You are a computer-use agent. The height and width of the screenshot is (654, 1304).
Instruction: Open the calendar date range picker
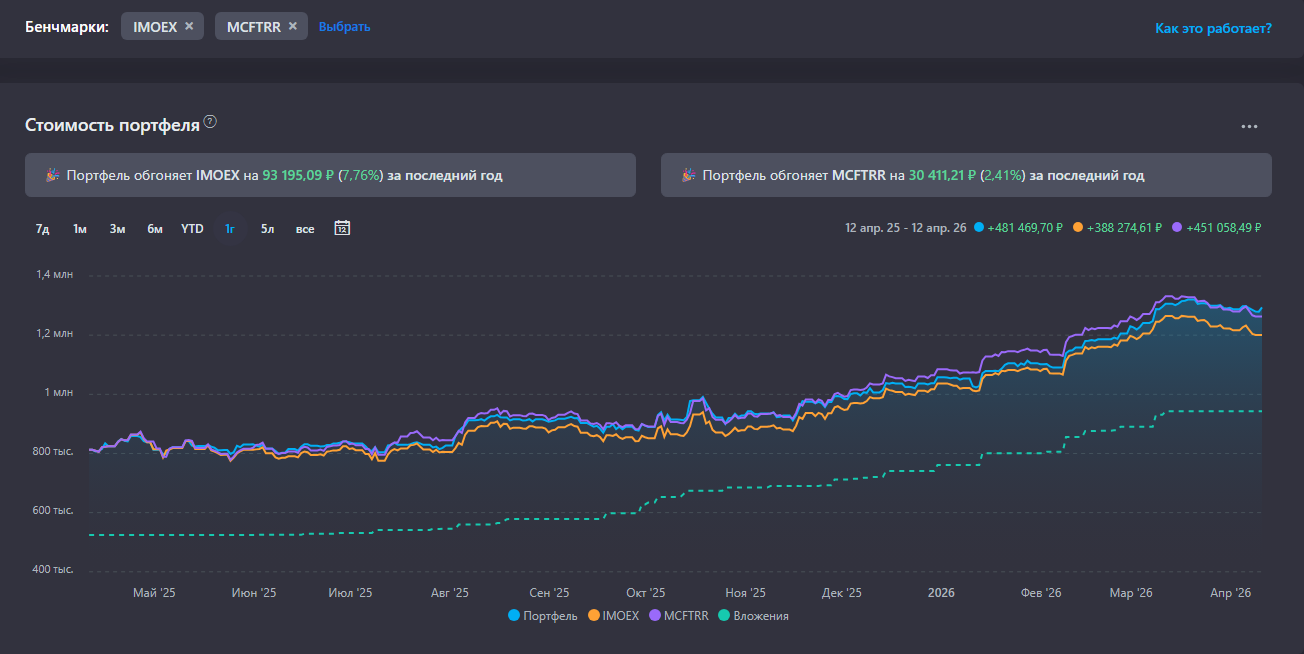(342, 228)
